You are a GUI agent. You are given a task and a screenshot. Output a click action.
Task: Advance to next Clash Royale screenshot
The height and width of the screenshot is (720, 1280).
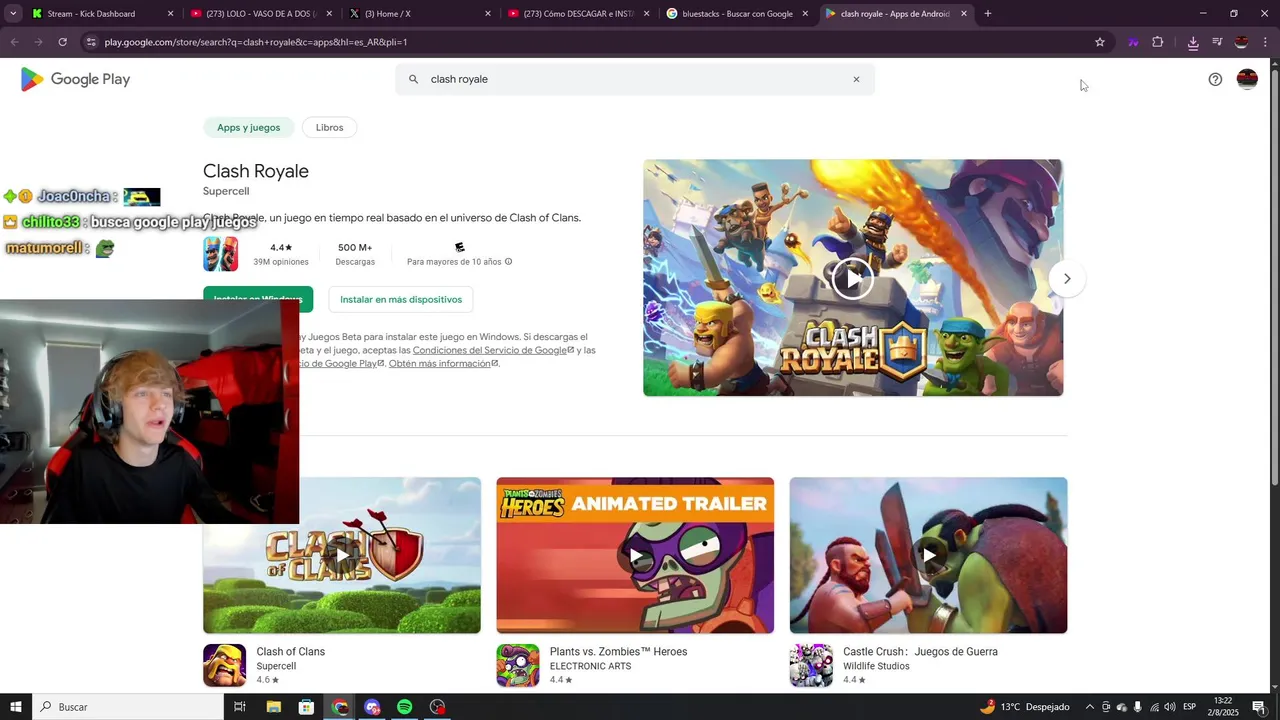[1067, 279]
